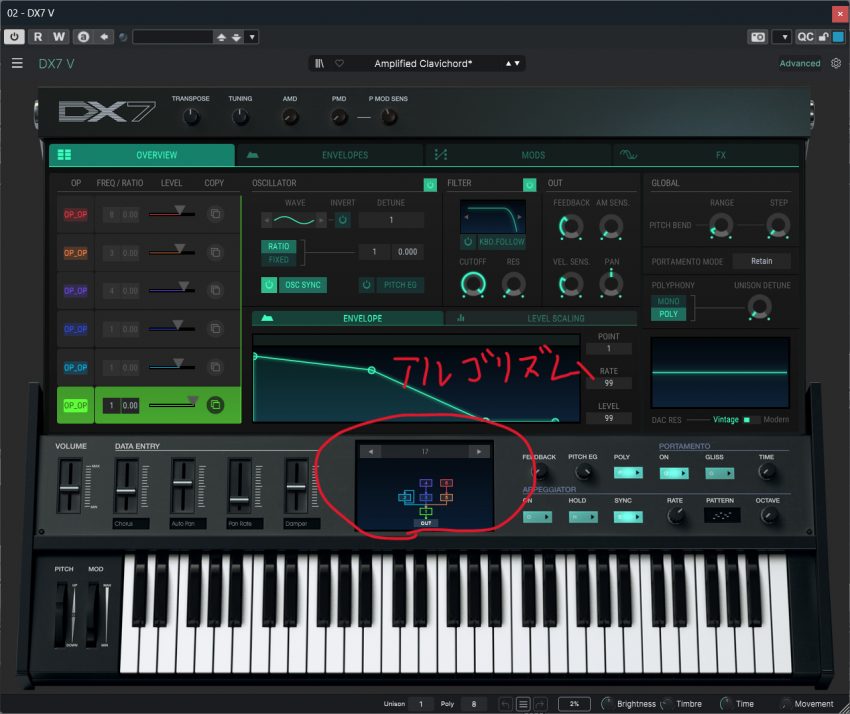
Task: Click the undo arrow in bottom bar
Action: (x=505, y=704)
